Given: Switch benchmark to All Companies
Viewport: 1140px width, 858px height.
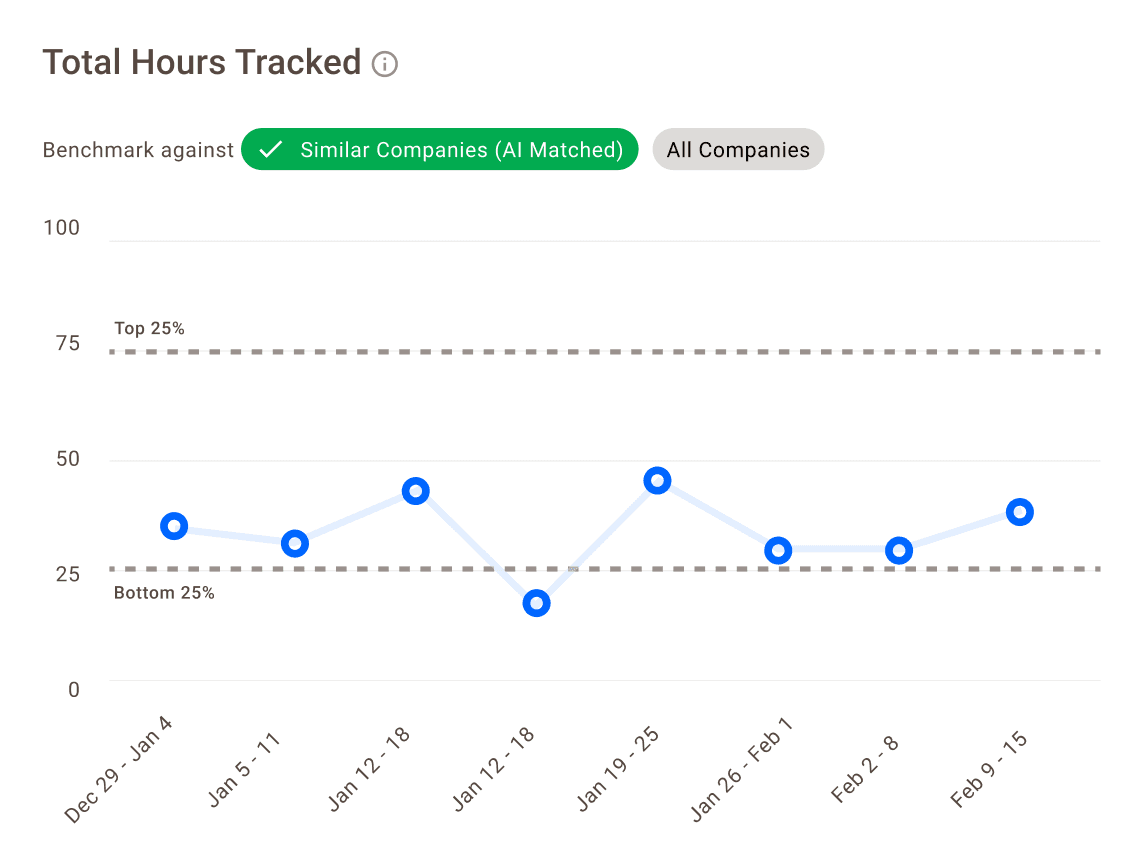Looking at the screenshot, I should point(738,150).
